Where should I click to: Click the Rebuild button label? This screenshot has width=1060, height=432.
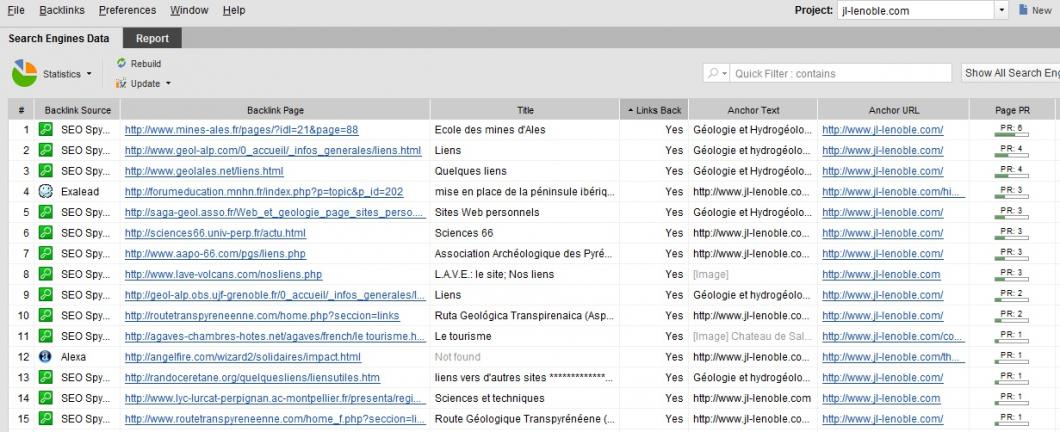coord(146,64)
